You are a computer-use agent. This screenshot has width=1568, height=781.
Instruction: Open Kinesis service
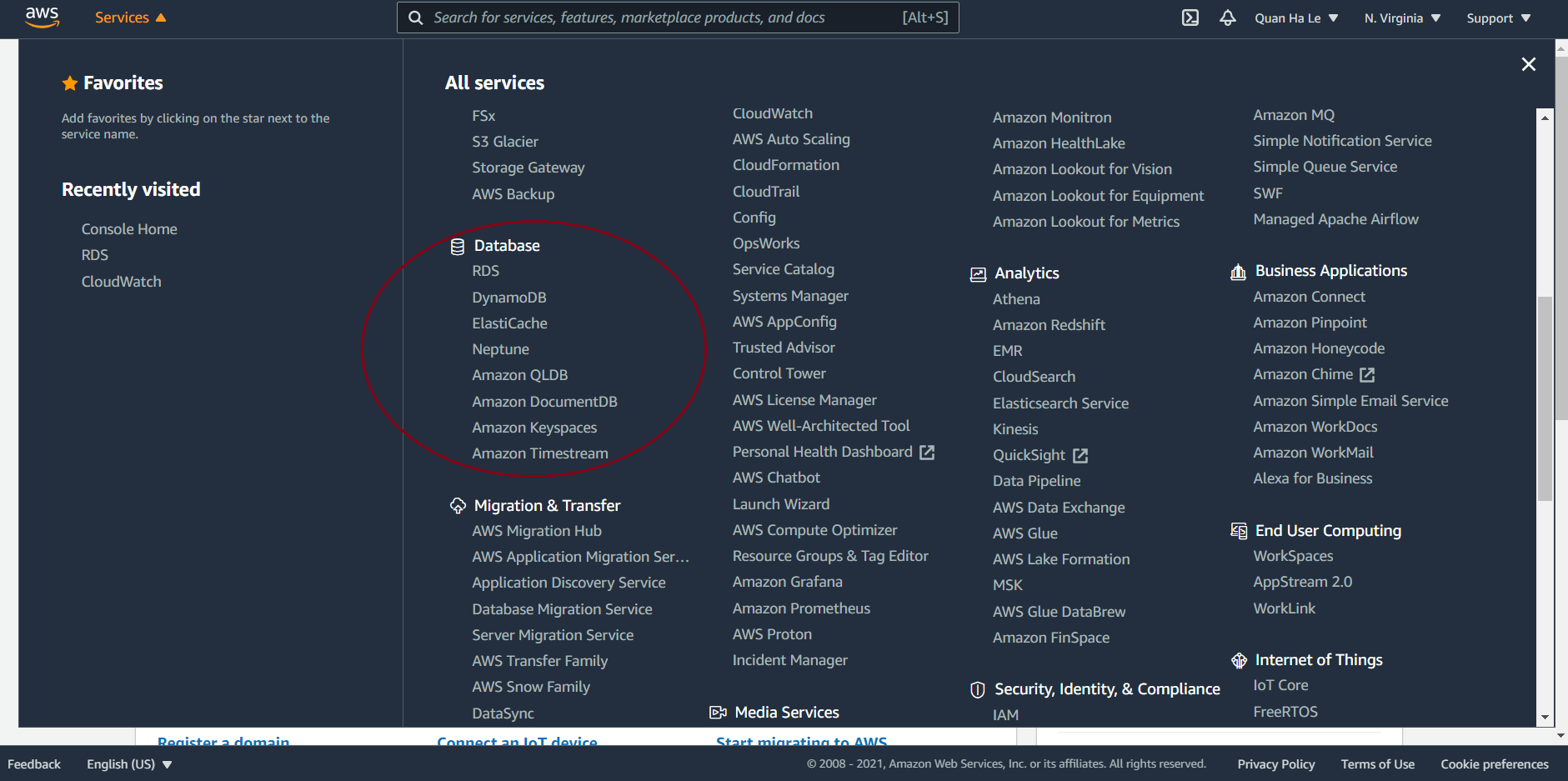click(x=1016, y=429)
